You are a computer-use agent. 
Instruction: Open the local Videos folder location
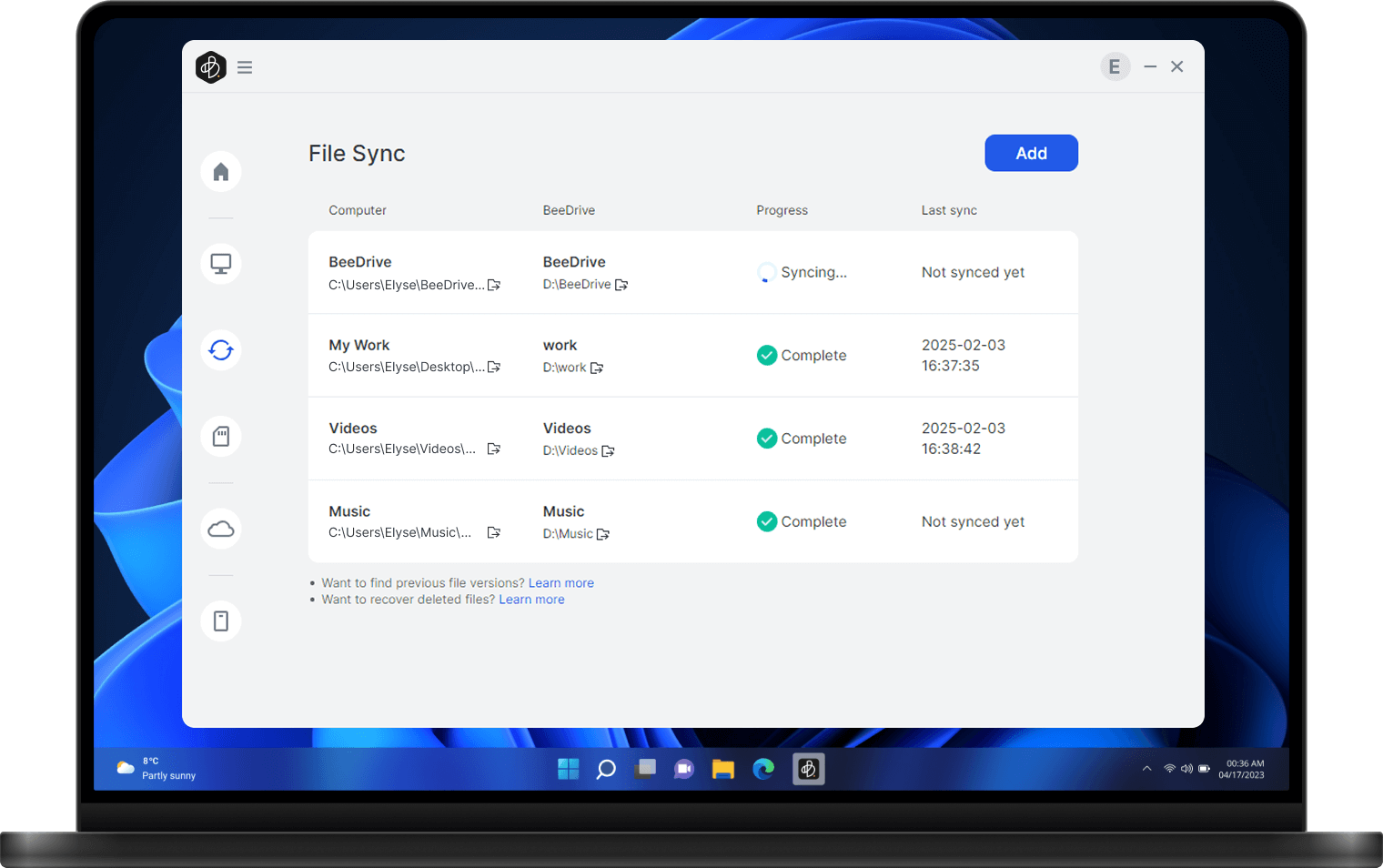click(x=494, y=449)
